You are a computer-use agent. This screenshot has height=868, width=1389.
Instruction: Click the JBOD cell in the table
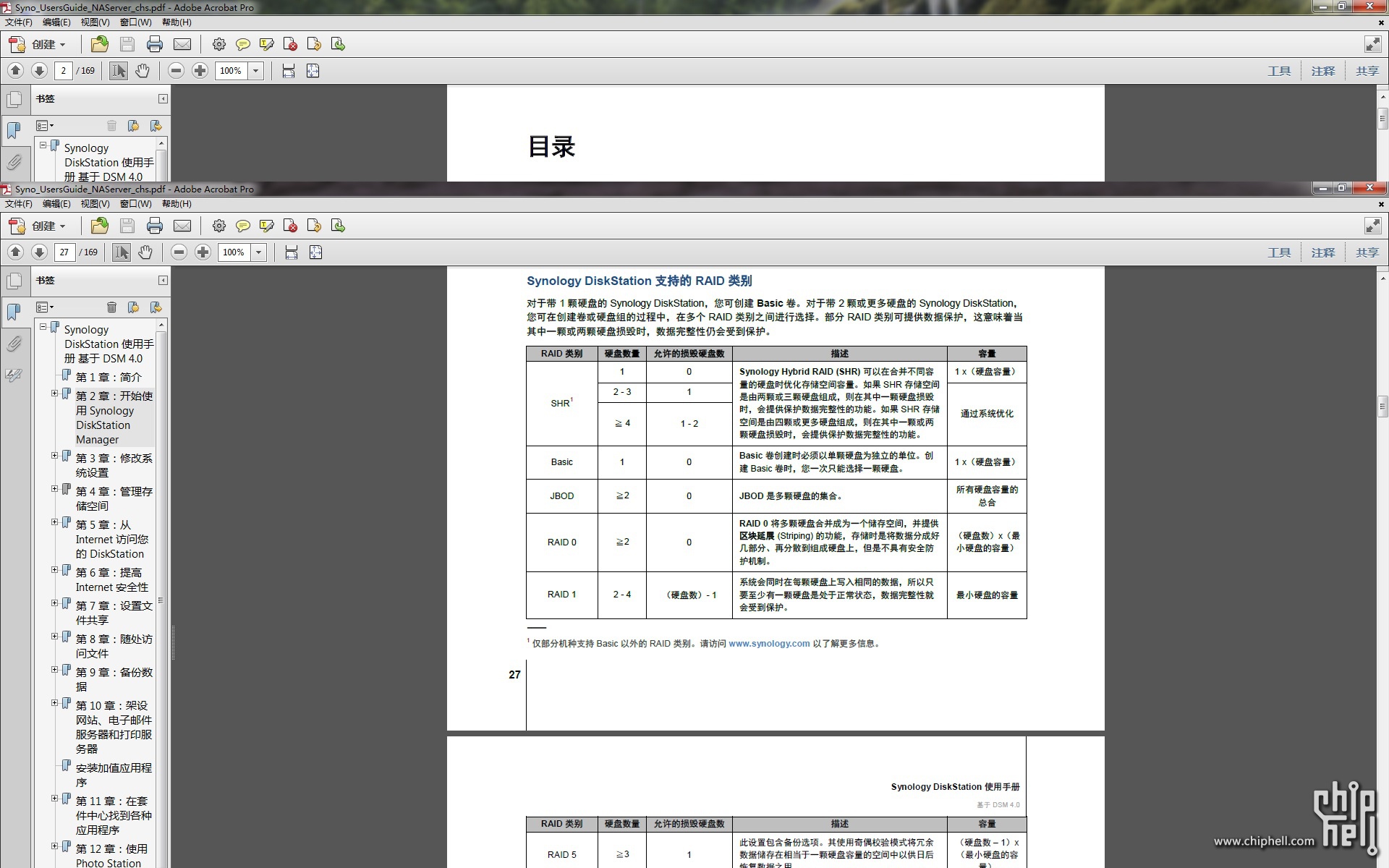[561, 496]
